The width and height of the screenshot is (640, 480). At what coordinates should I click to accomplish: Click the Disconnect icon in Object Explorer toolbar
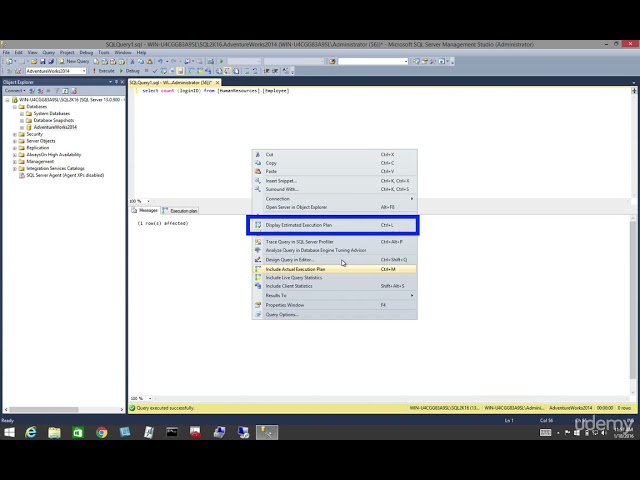[x=40, y=91]
